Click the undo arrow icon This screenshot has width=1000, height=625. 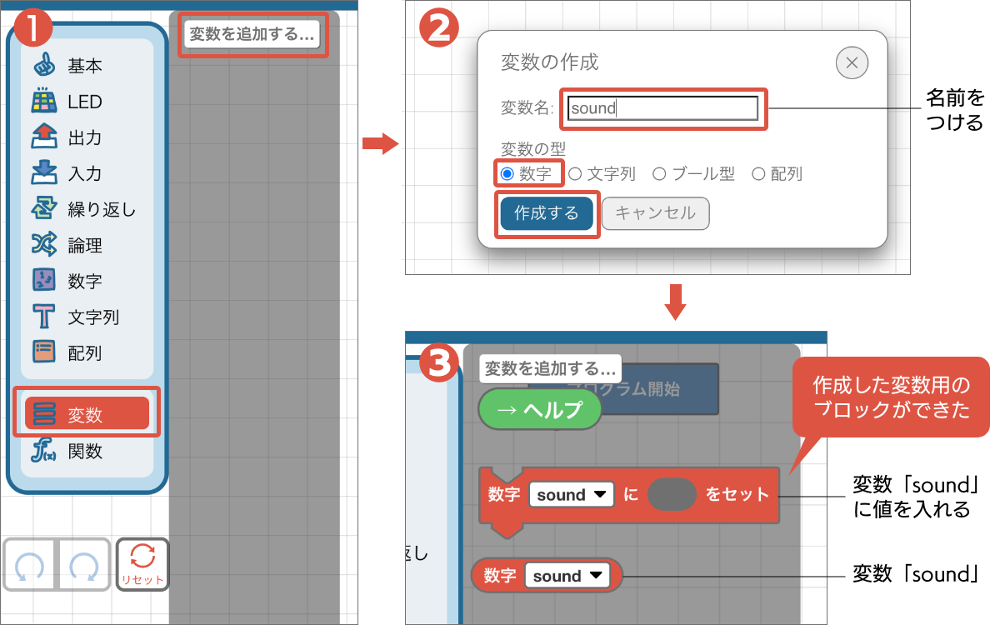[30, 565]
